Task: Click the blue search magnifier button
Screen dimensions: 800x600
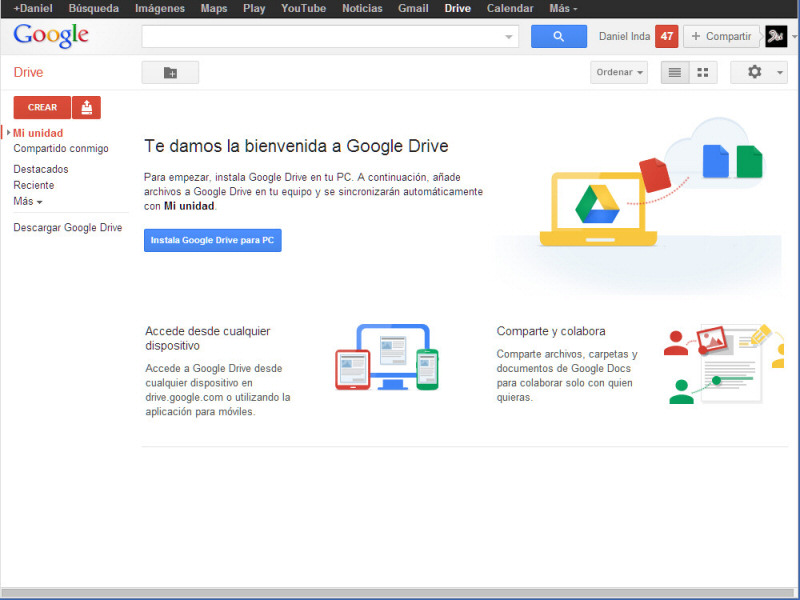Action: (x=559, y=36)
